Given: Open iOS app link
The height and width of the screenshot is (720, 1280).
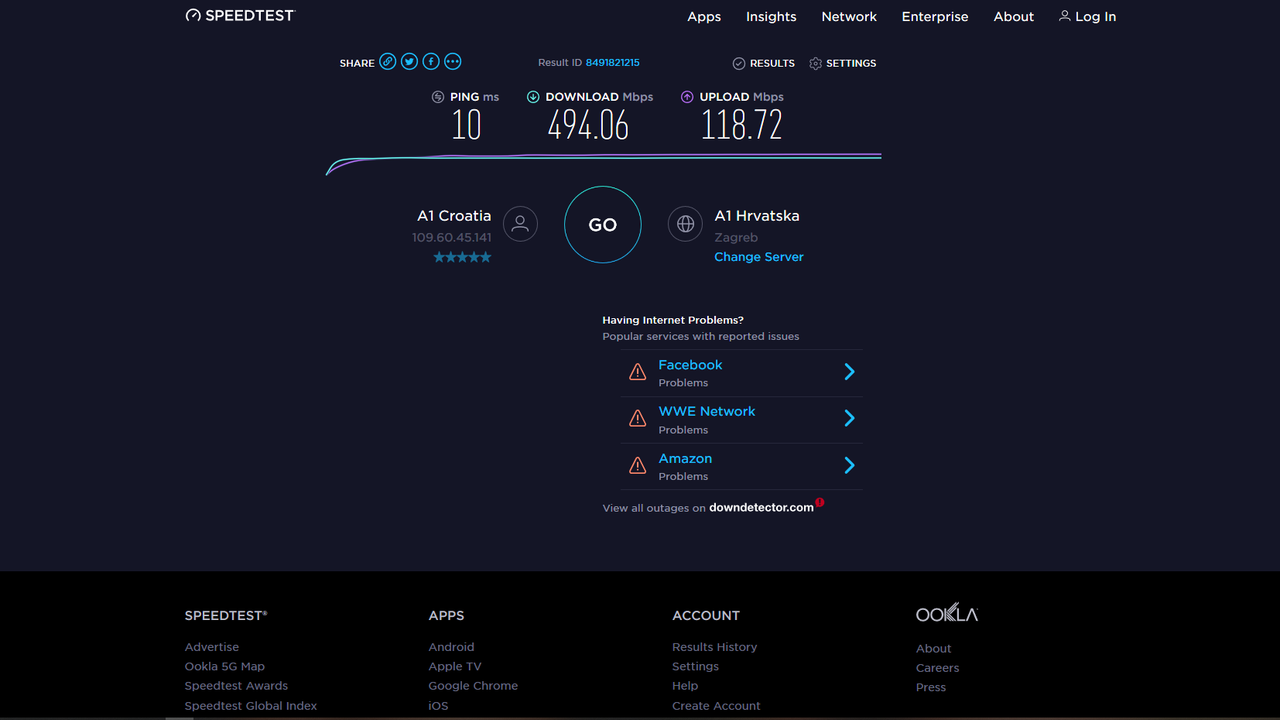Looking at the screenshot, I should tap(438, 706).
